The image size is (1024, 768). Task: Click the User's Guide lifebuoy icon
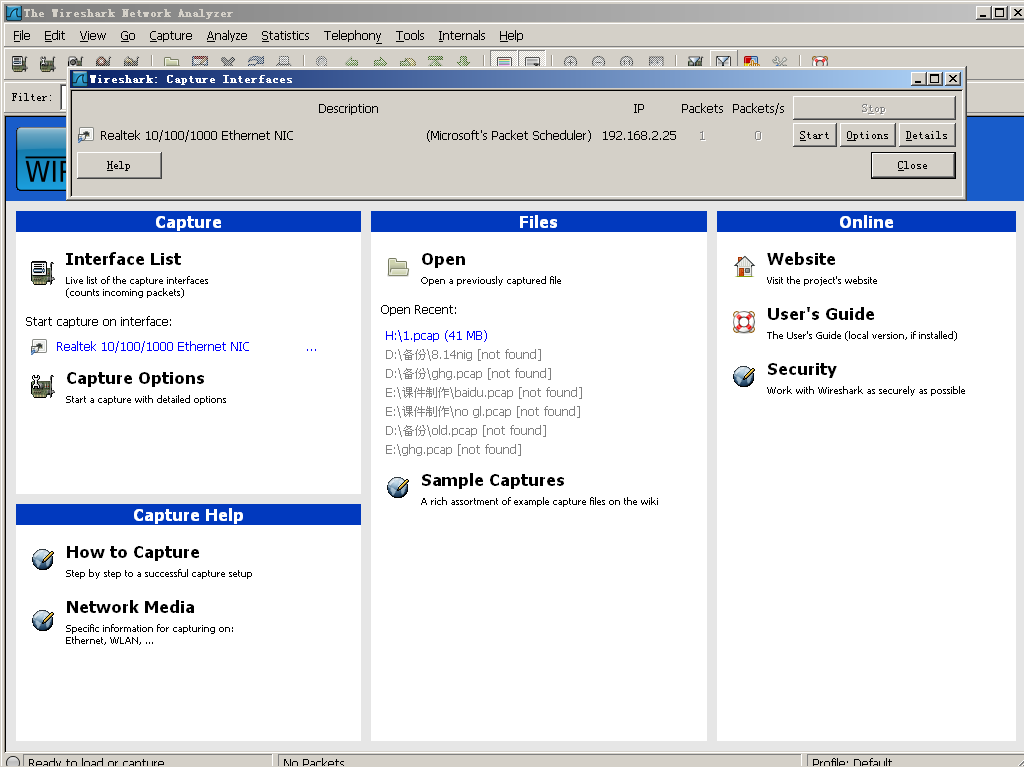(744, 322)
